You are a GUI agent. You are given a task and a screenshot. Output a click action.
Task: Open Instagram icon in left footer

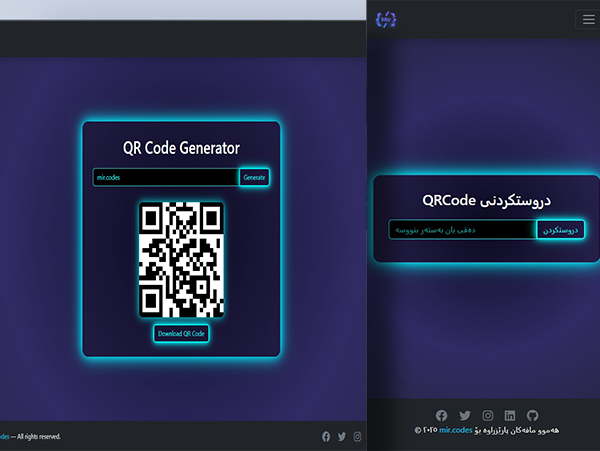point(357,436)
